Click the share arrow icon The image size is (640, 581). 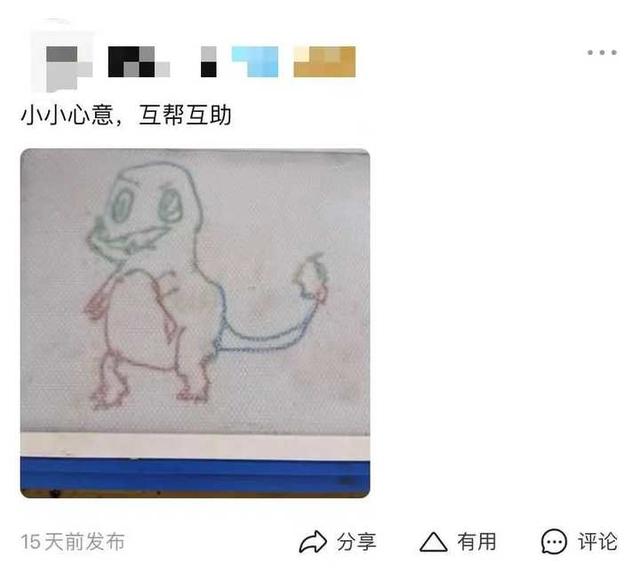[x=313, y=542]
